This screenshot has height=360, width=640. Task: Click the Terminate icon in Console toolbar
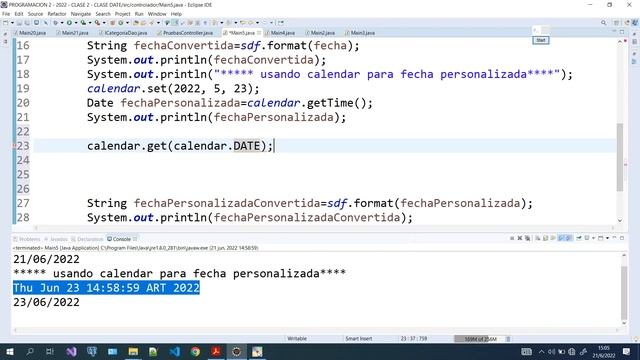coord(512,238)
